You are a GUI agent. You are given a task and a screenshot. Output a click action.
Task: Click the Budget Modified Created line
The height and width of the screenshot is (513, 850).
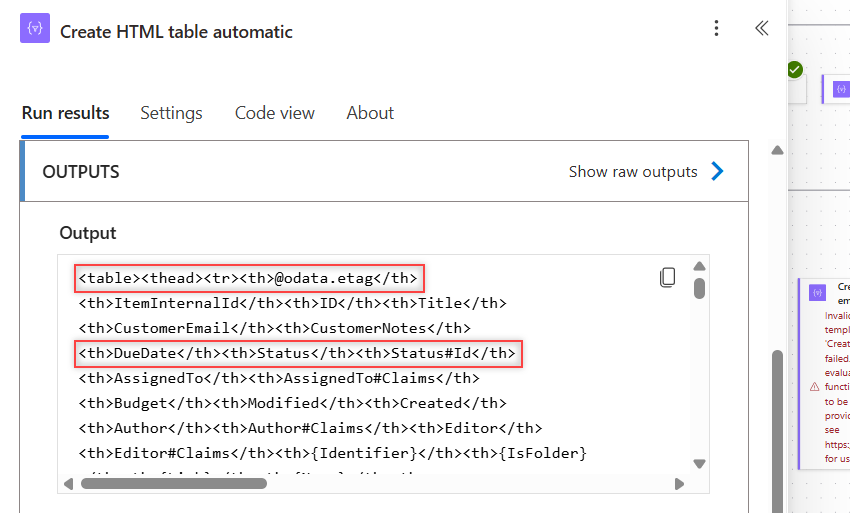293,403
